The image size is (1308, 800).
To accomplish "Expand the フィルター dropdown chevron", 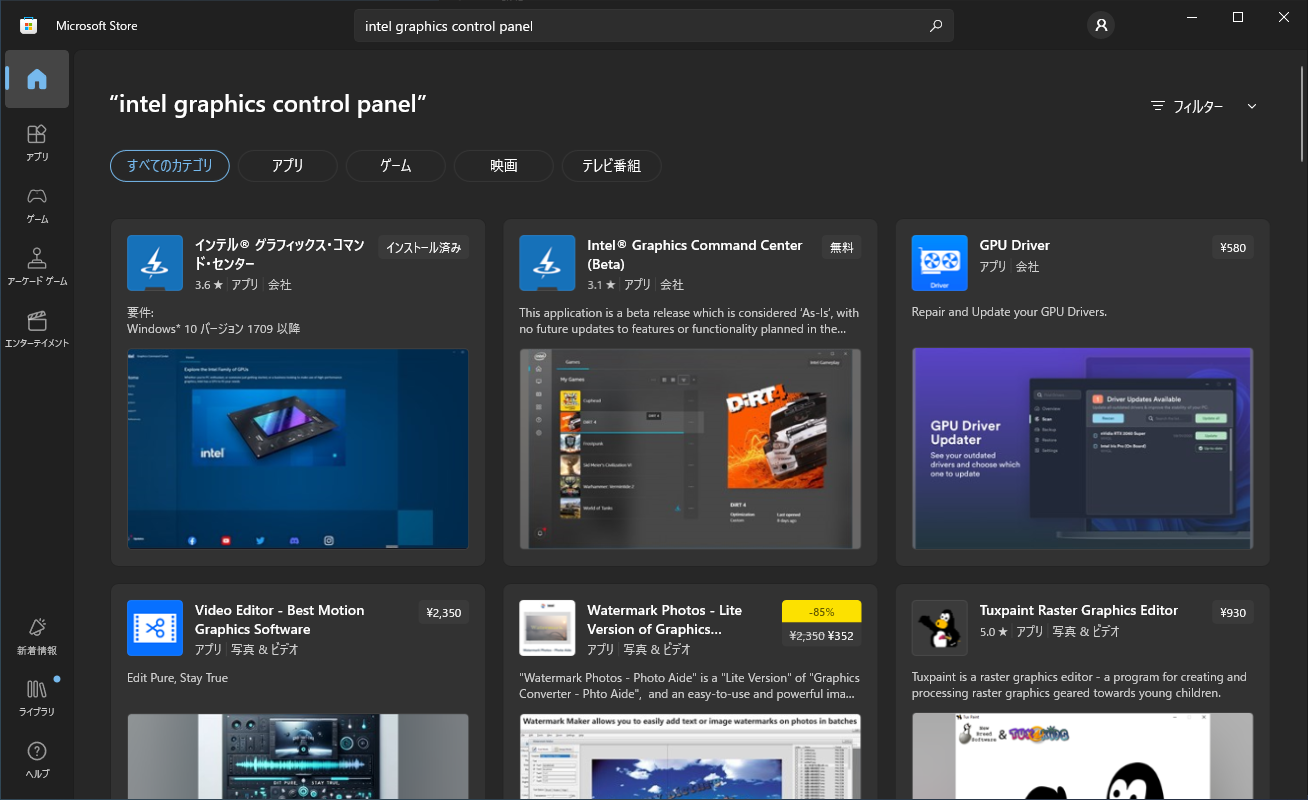I will pyautogui.click(x=1252, y=106).
